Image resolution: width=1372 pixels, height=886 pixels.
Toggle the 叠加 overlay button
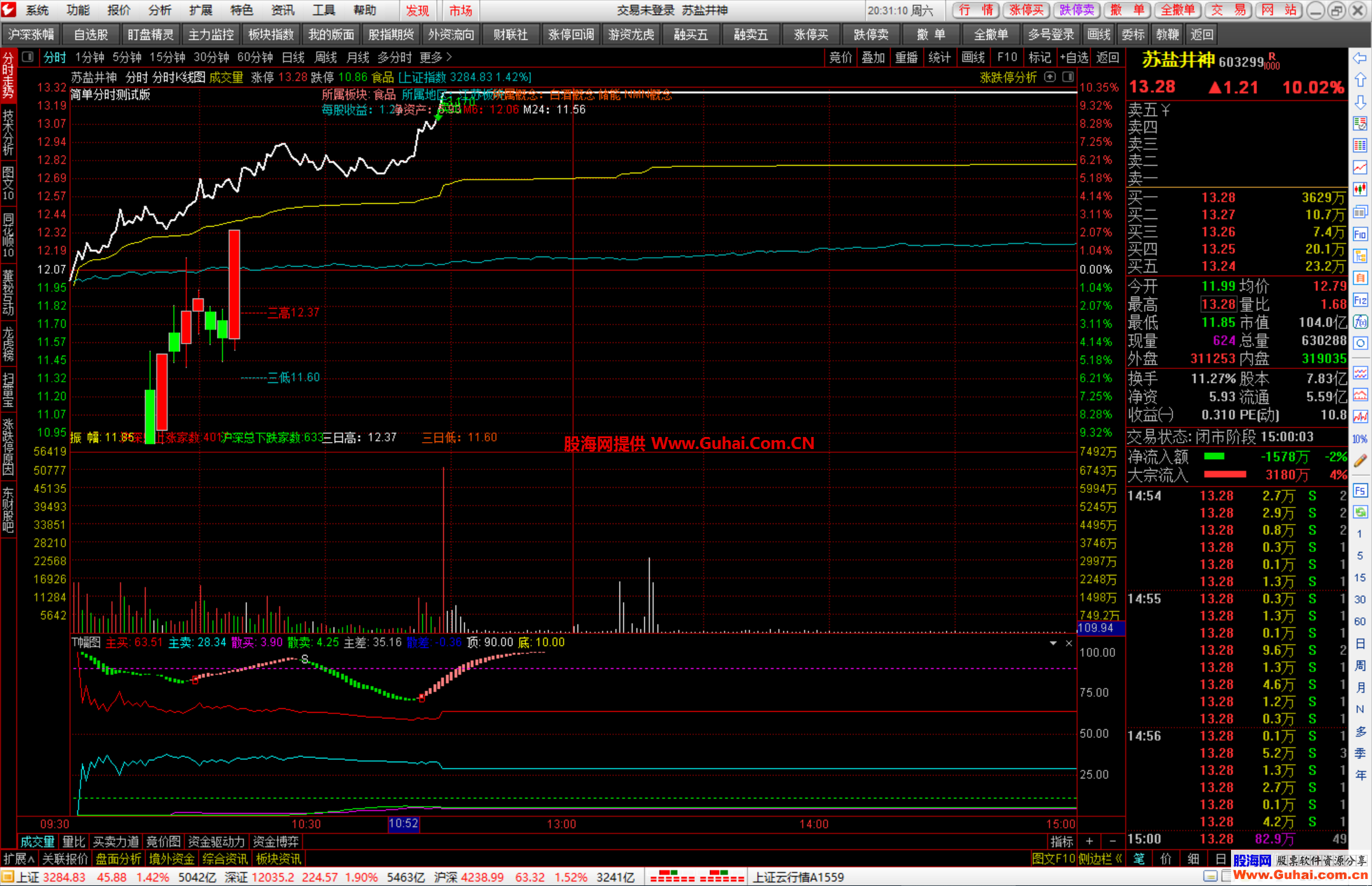coord(873,58)
